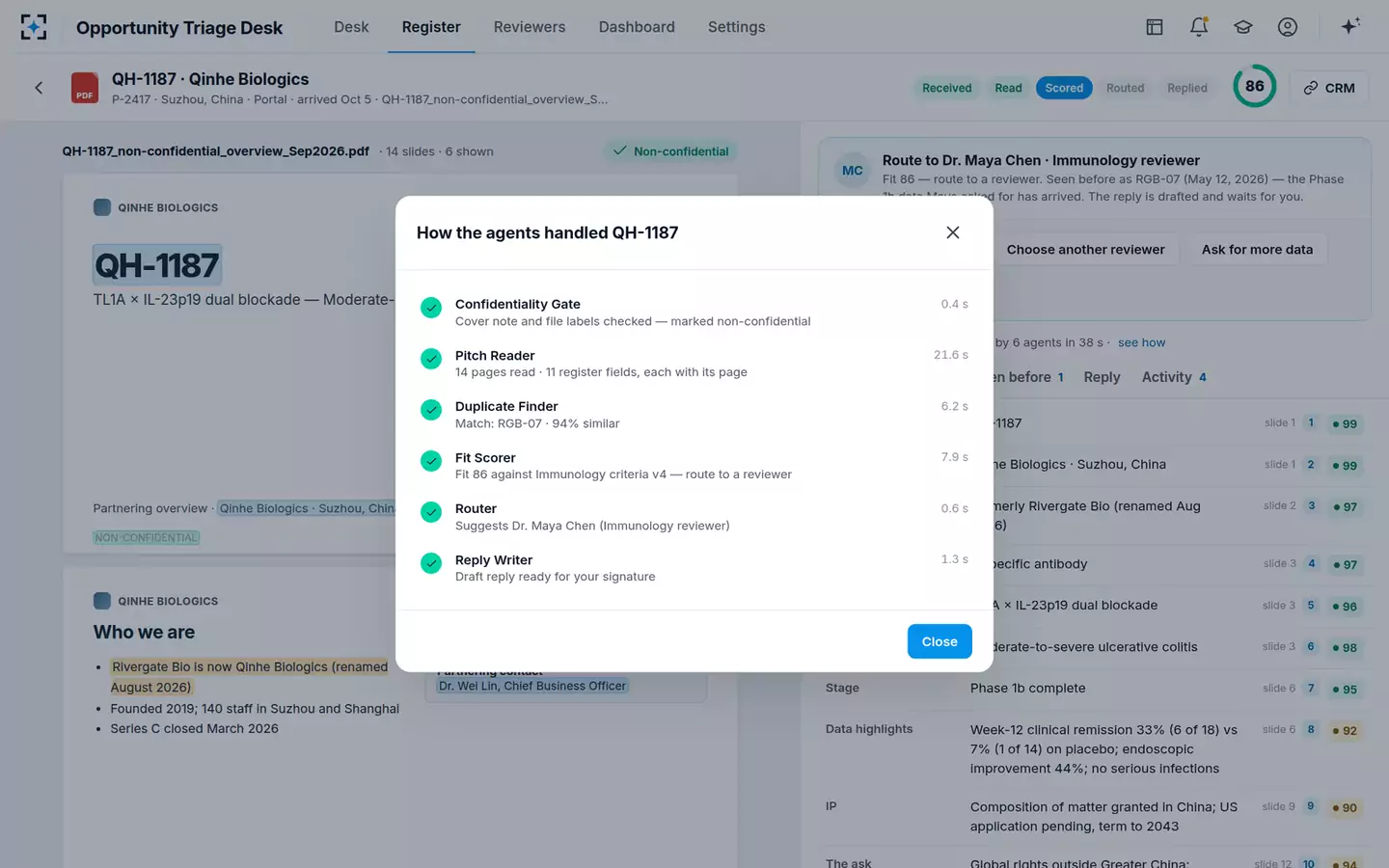The width and height of the screenshot is (1389, 868).
Task: Click 'Series C closed March 2026' bullet
Action: tap(194, 728)
